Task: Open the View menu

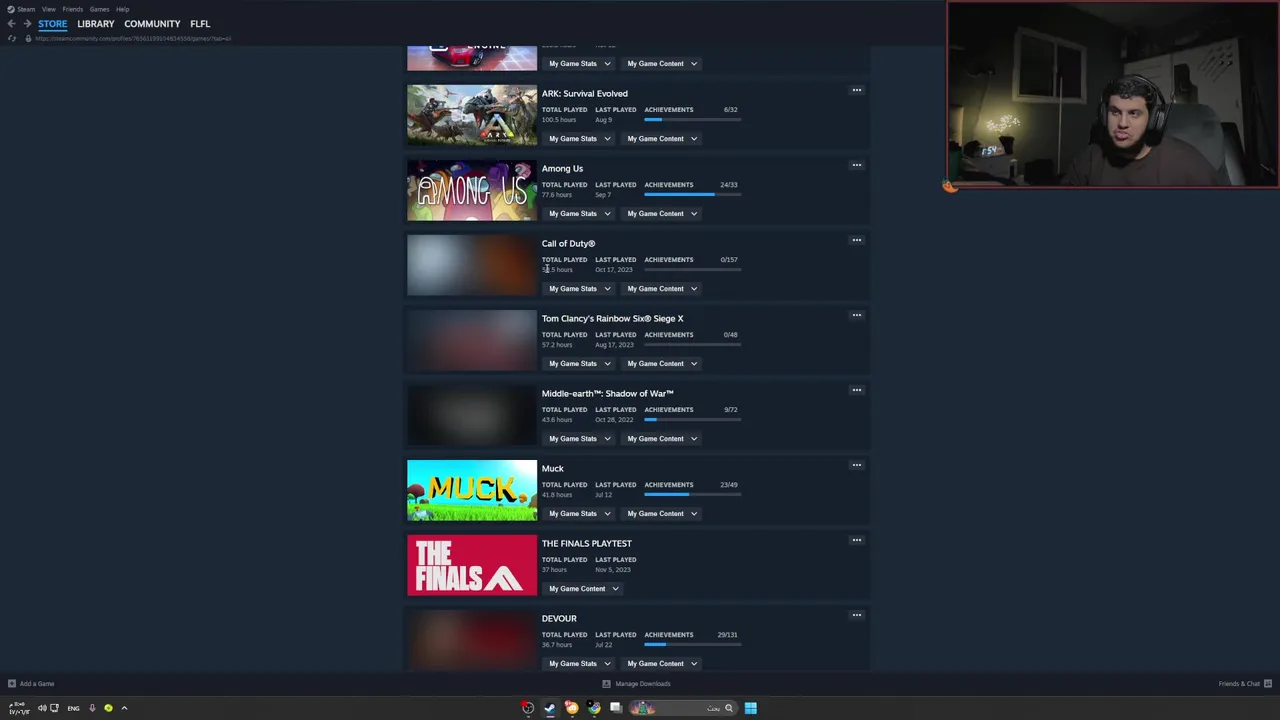Action: pyautogui.click(x=48, y=9)
